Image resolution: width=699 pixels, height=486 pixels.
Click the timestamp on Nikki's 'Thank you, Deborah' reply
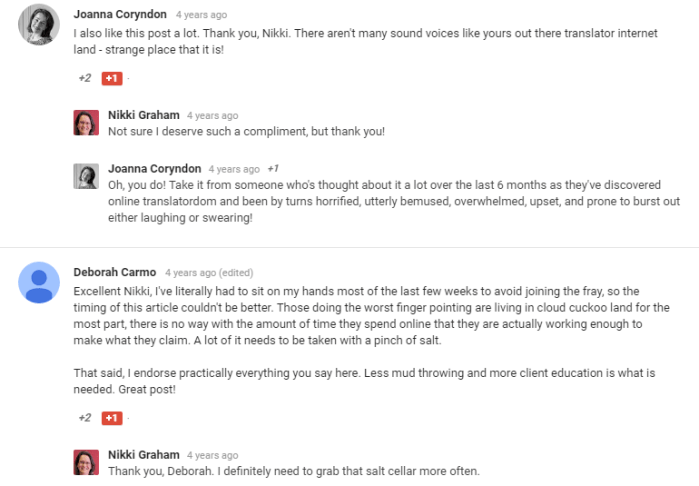coord(212,456)
